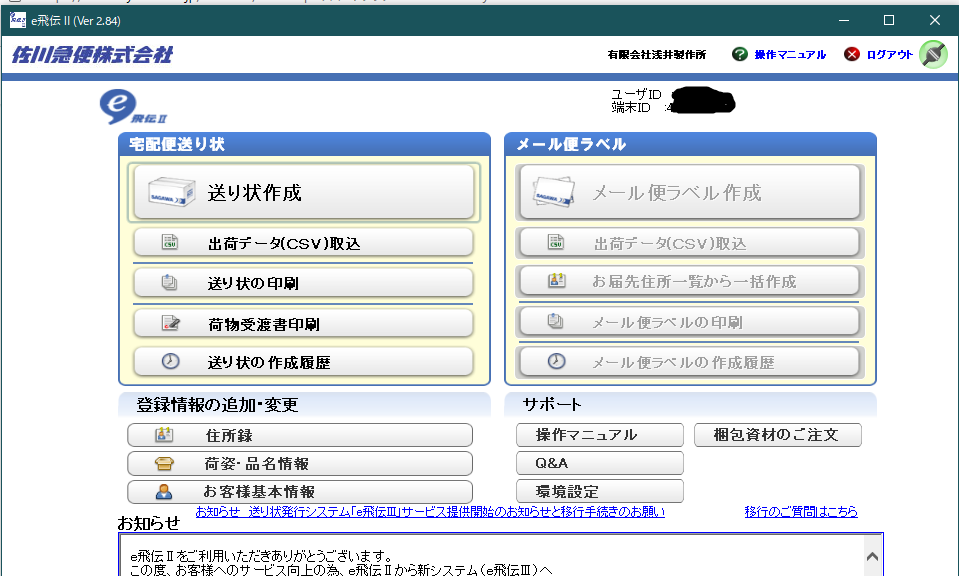
Task: Open 住所録 address book
Action: pos(300,435)
